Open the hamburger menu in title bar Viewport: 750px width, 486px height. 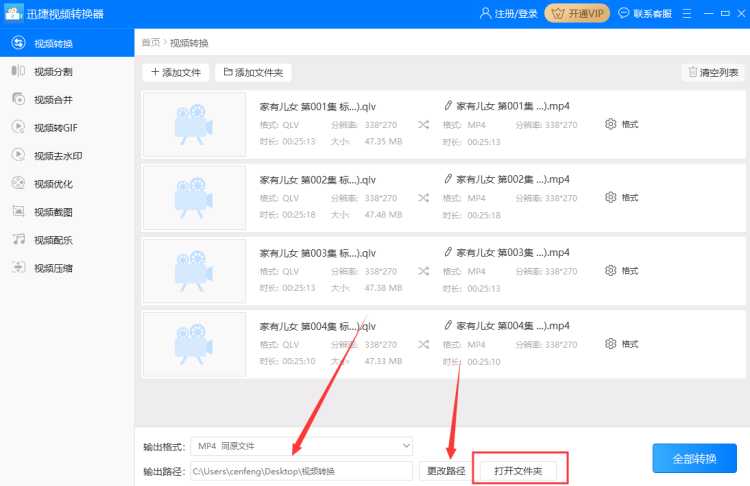coord(687,14)
